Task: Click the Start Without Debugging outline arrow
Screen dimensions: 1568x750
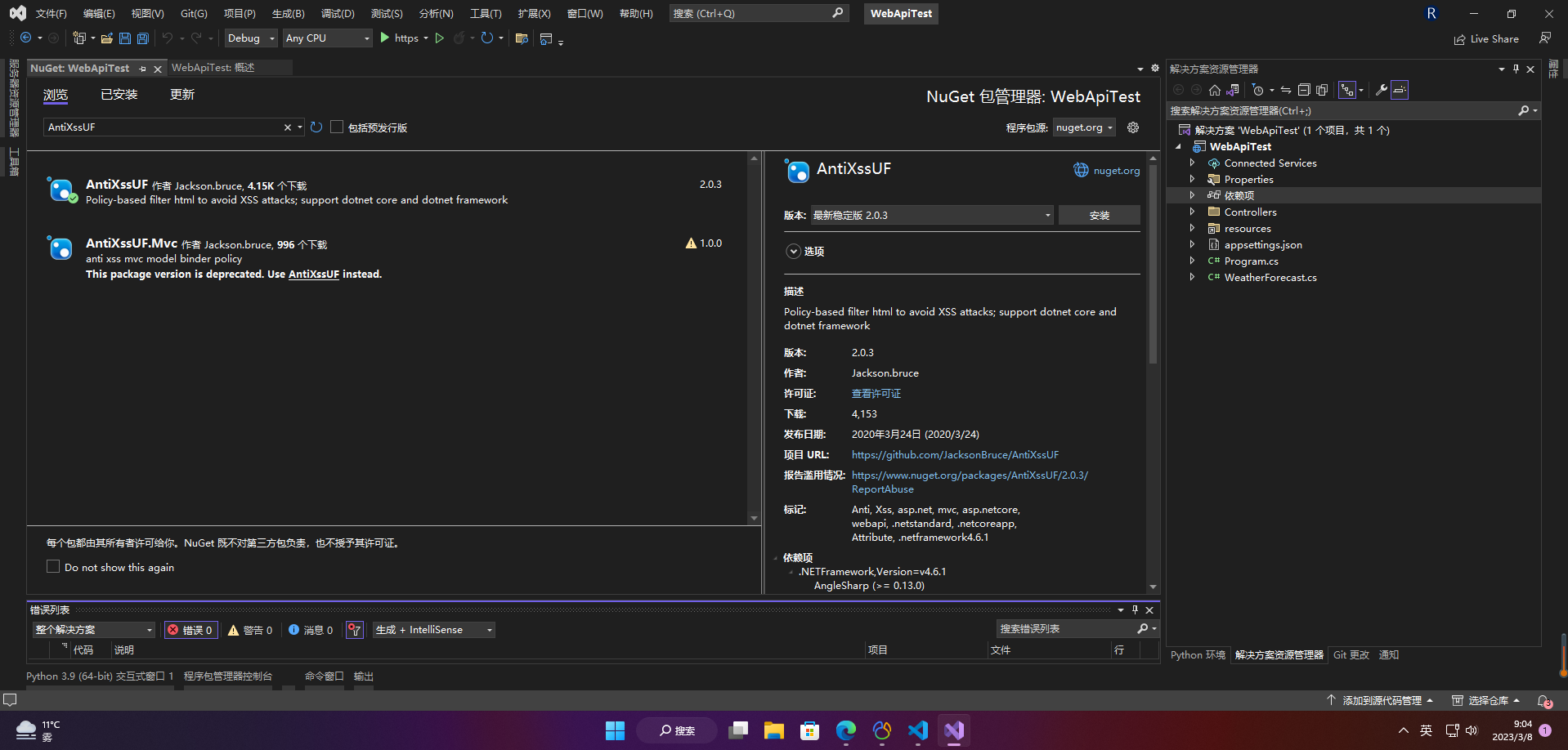Action: [x=440, y=38]
